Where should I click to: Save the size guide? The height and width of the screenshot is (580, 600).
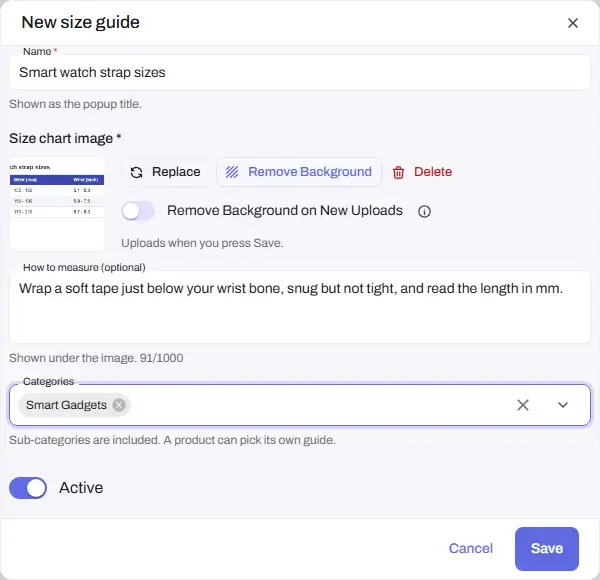[x=546, y=549]
